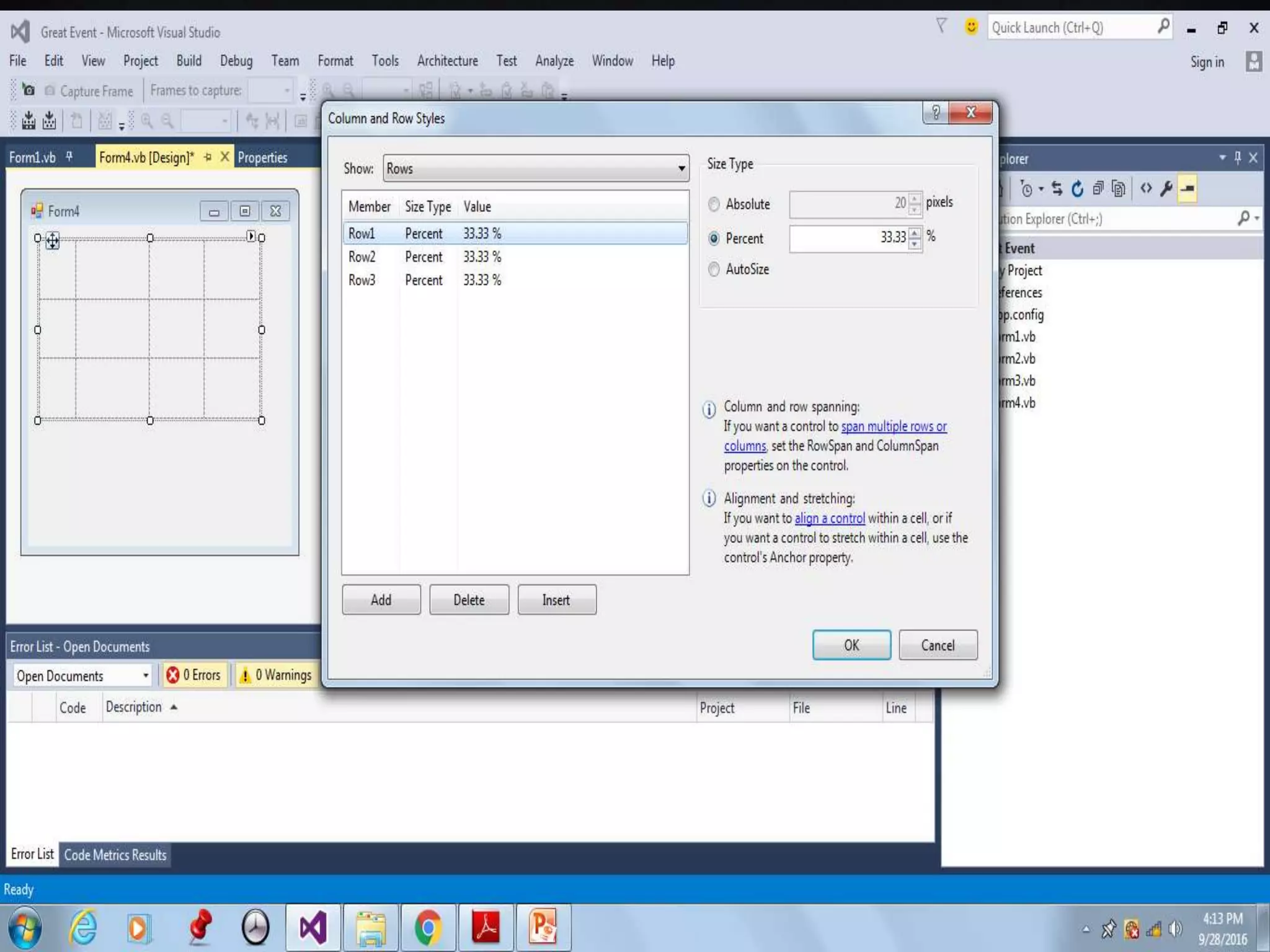This screenshot has height=952, width=1270.
Task: Click the Collapse All icon in Solution Explorer
Action: 1098,188
